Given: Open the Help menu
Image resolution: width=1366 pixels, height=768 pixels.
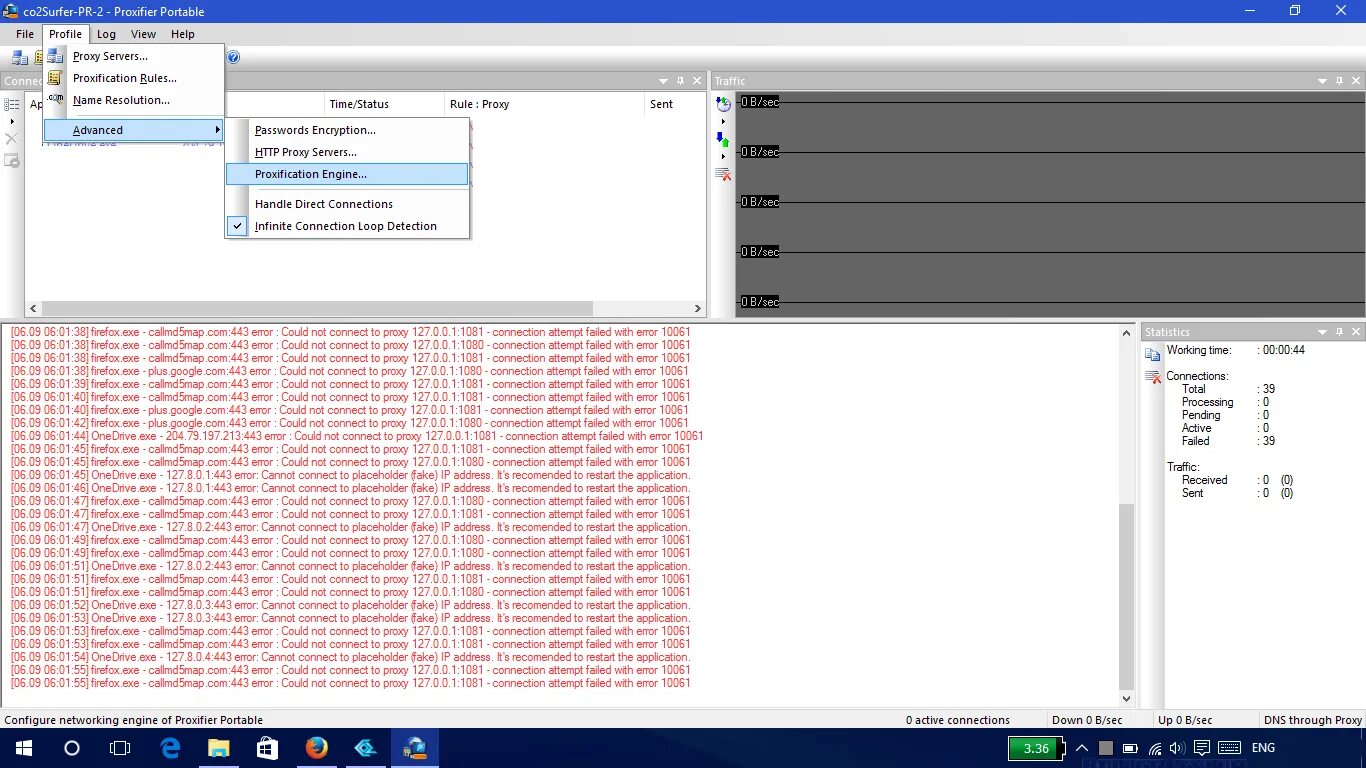Looking at the screenshot, I should click(182, 34).
